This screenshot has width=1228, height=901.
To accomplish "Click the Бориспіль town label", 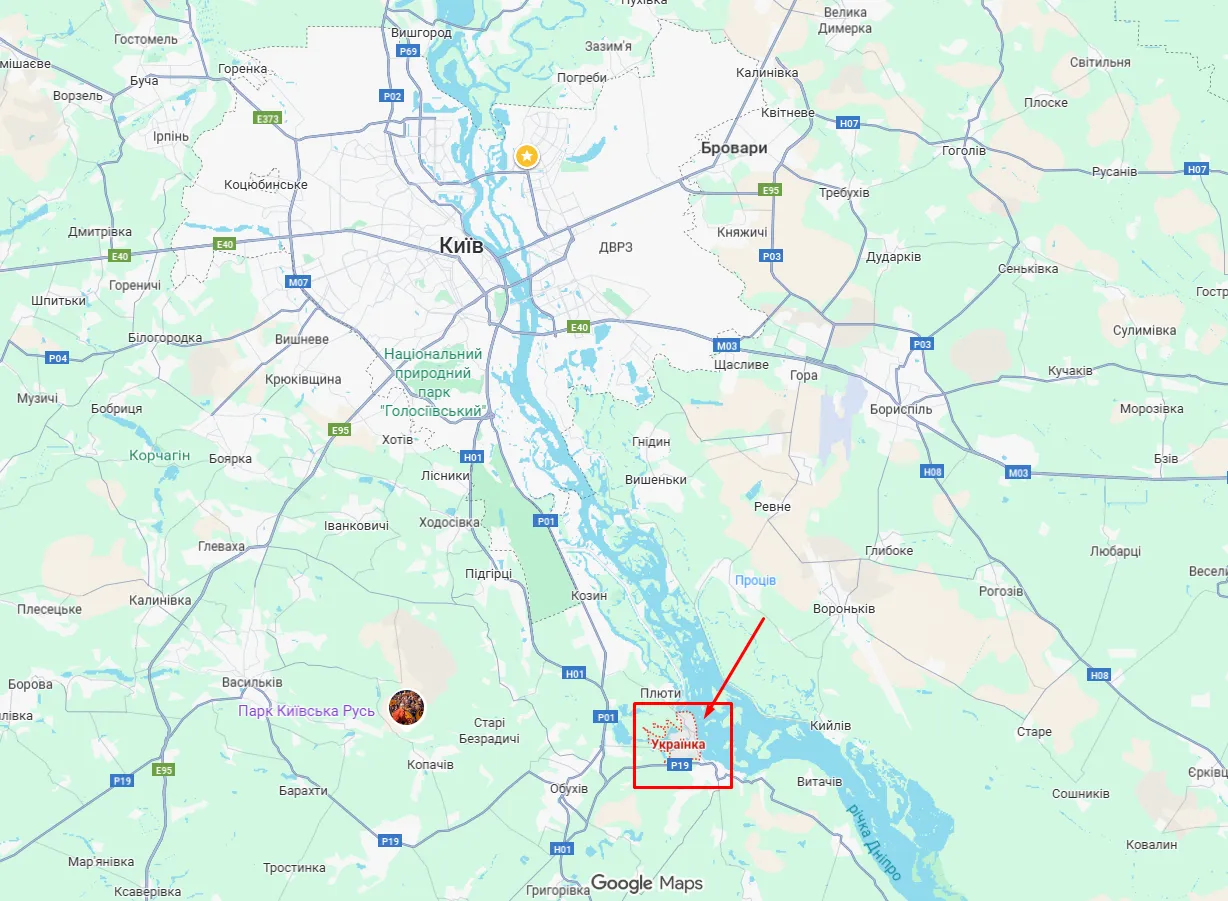I will (x=900, y=409).
